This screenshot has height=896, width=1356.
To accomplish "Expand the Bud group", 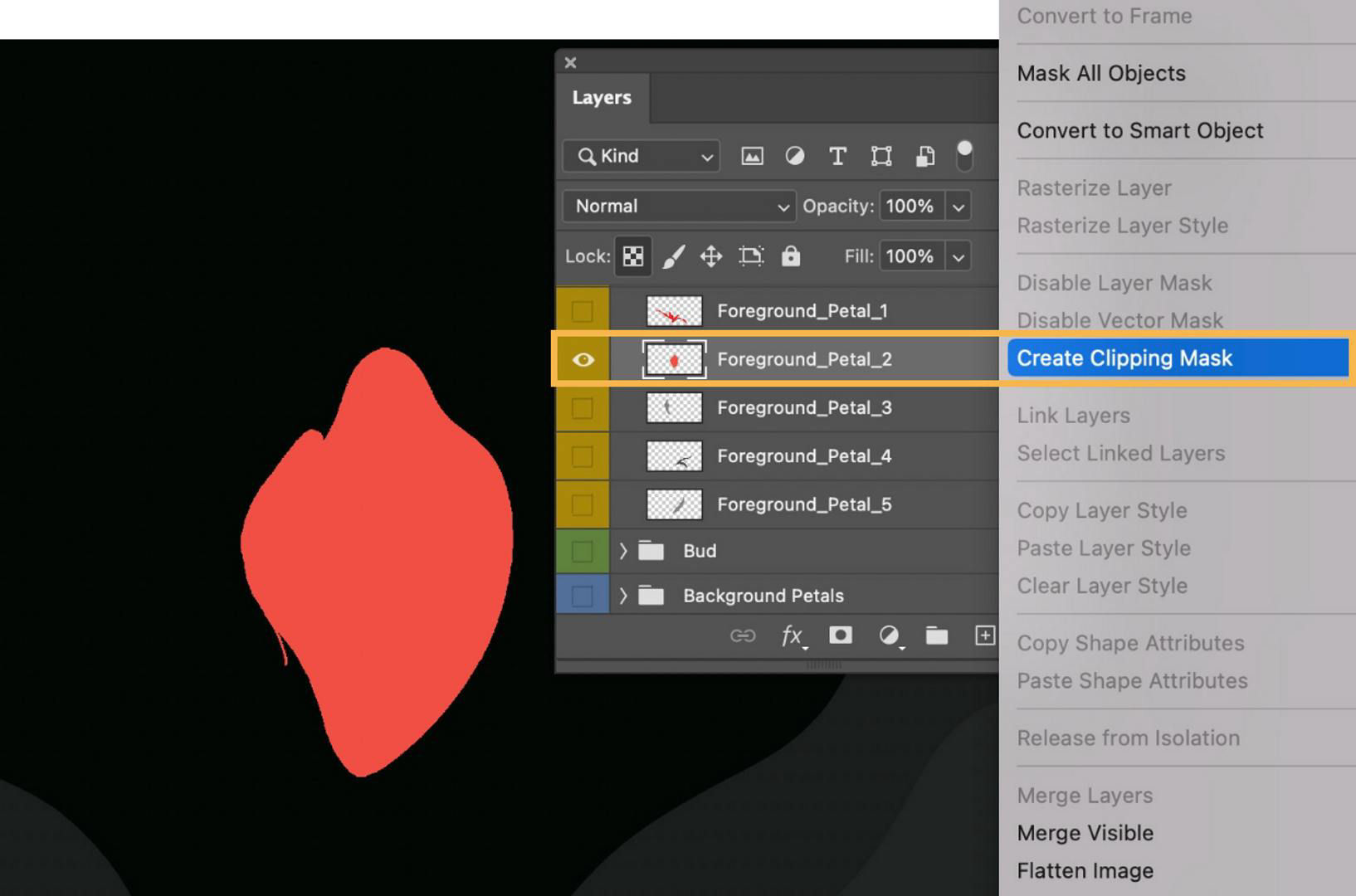I will click(x=622, y=550).
